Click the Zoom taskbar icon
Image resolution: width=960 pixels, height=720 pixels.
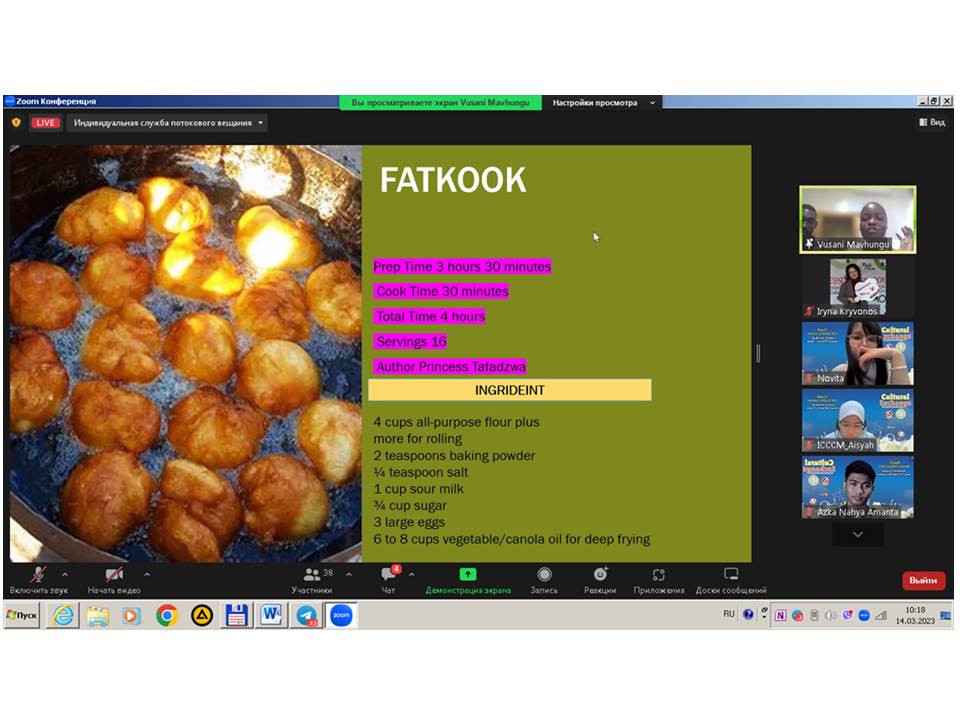pos(342,615)
